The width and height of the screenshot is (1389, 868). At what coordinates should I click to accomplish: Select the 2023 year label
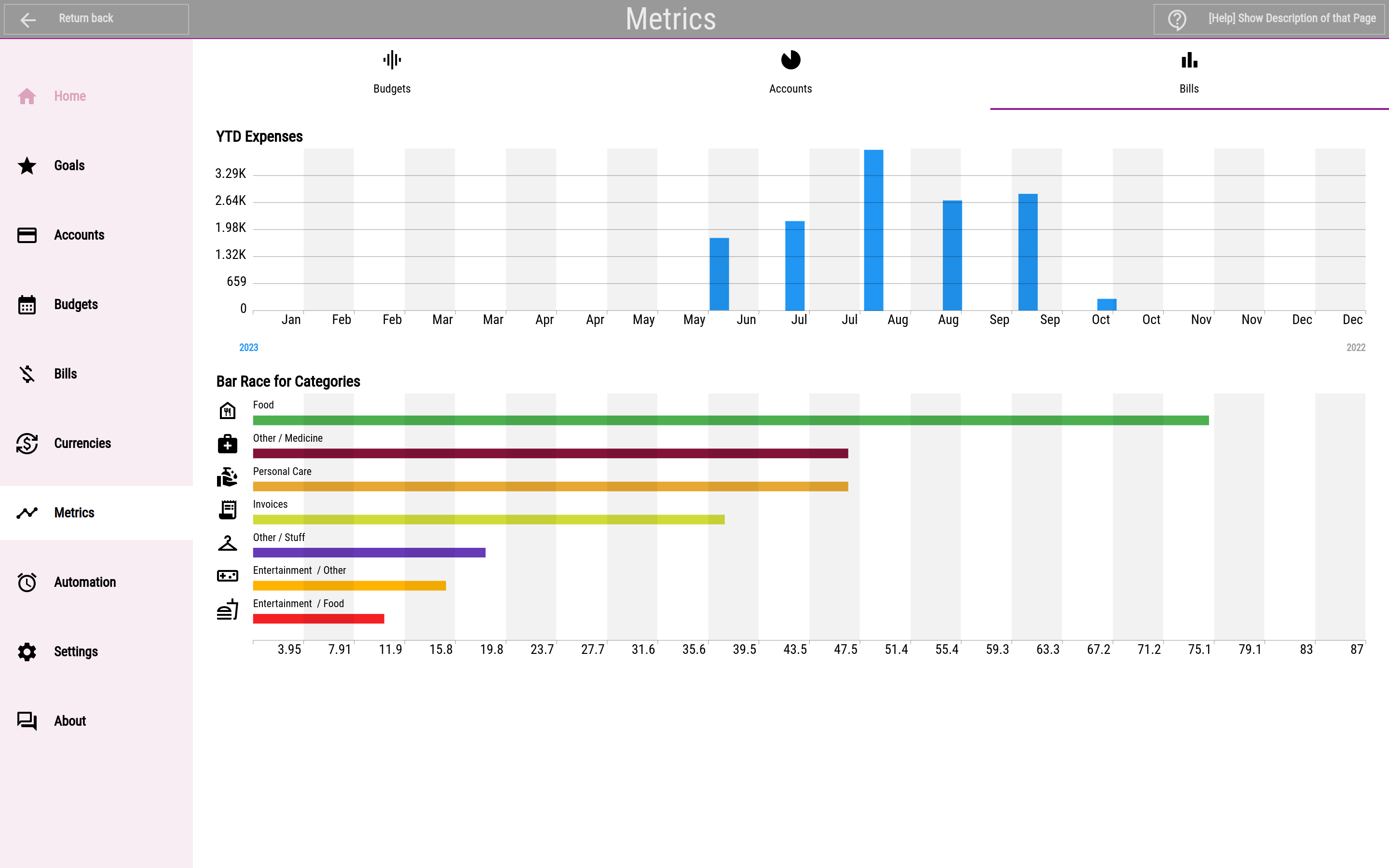tap(248, 348)
